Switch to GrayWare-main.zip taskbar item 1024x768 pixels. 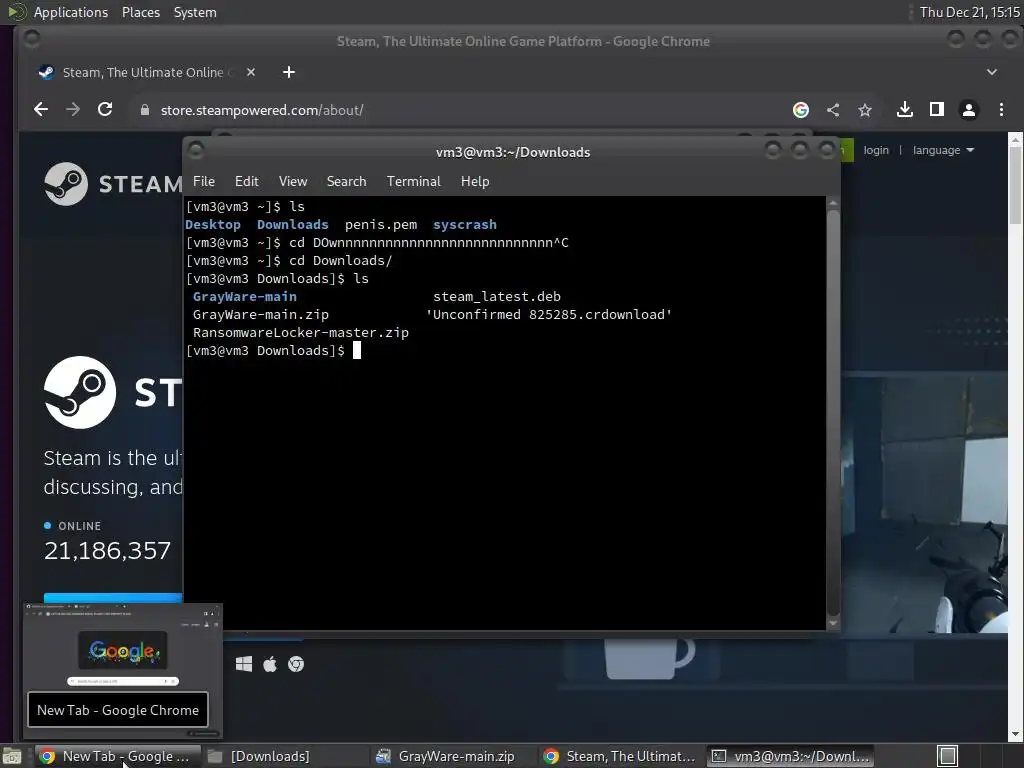454,756
